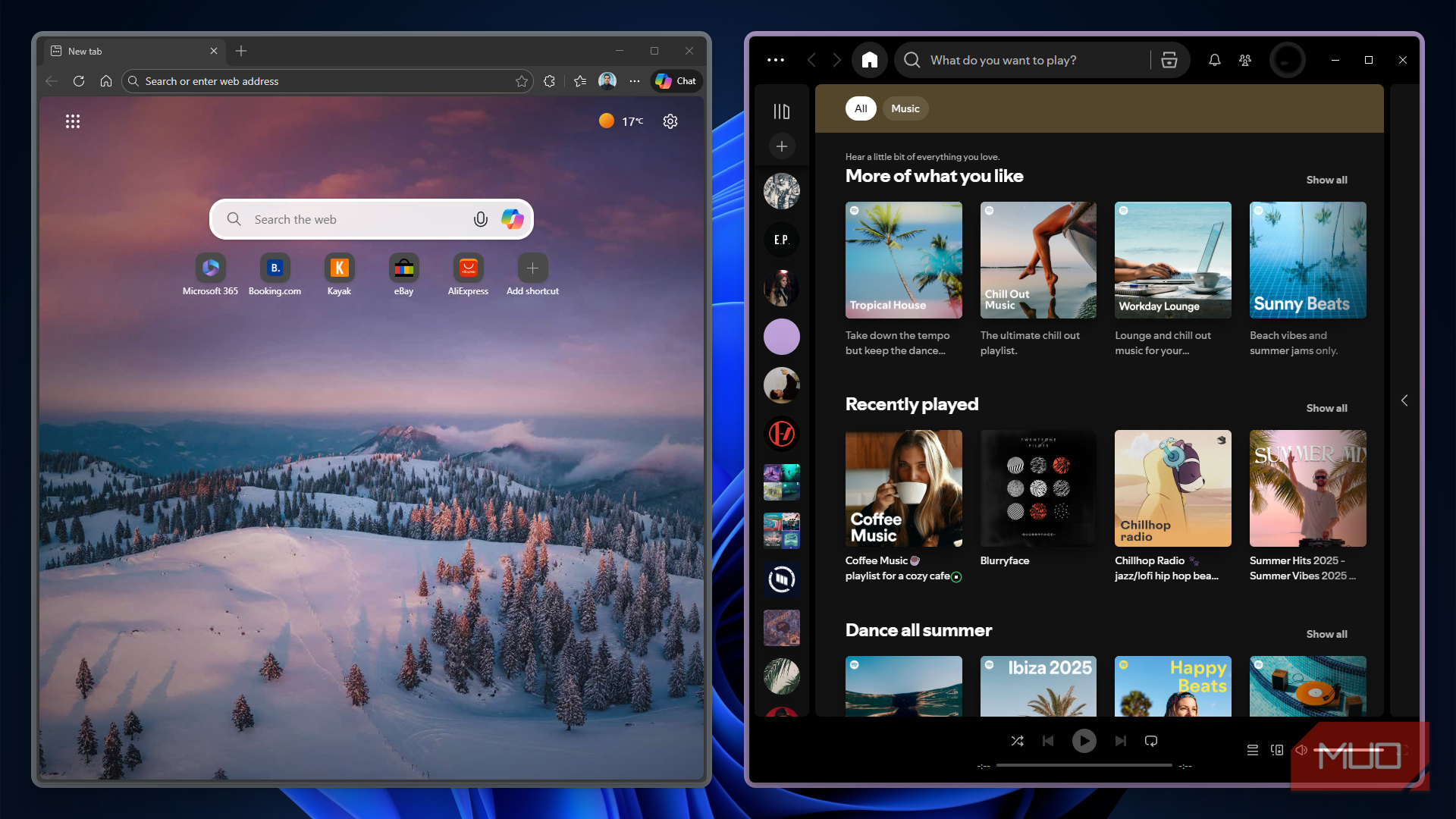Start voice search with the microphone icon
1456x819 pixels.
tap(481, 219)
